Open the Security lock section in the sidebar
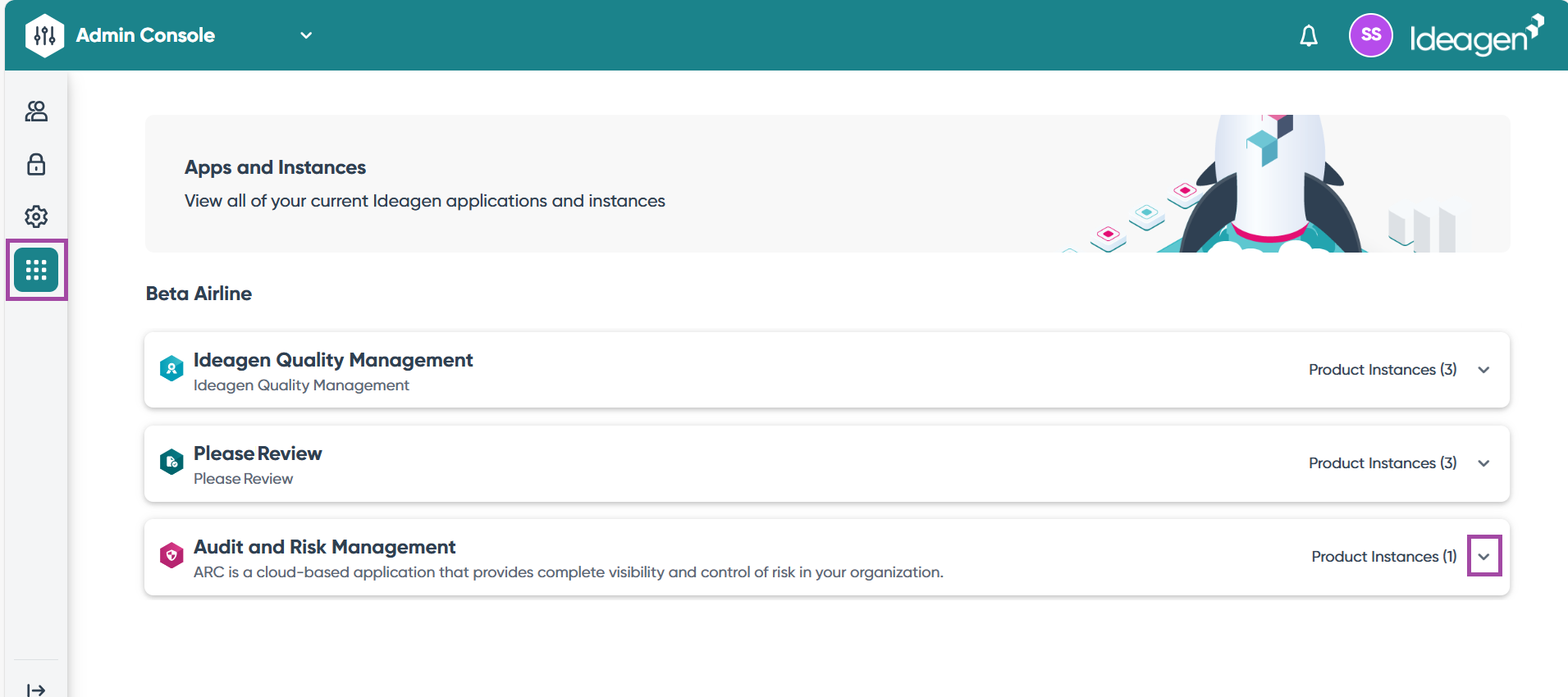 point(36,164)
